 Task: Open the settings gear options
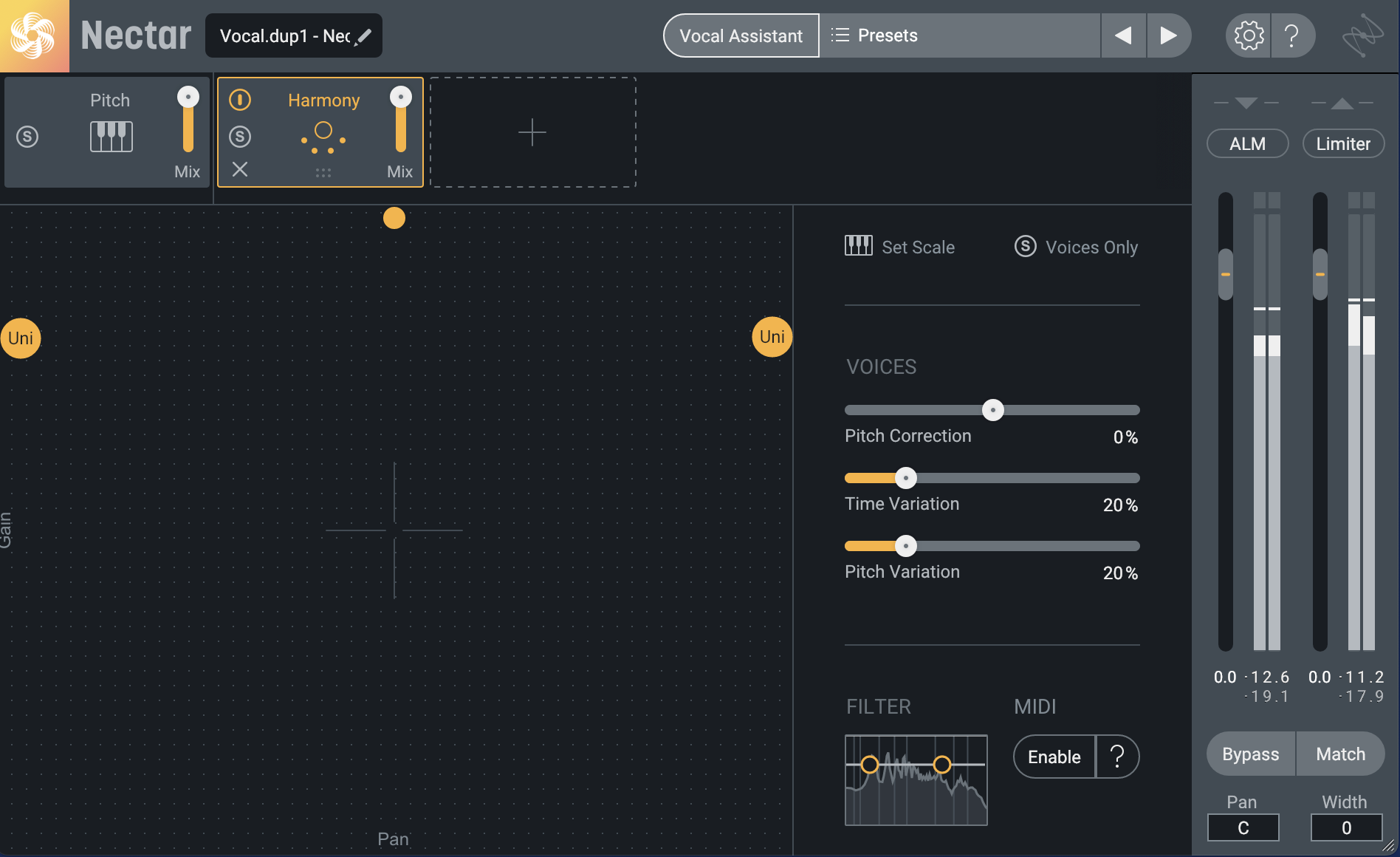[1249, 35]
